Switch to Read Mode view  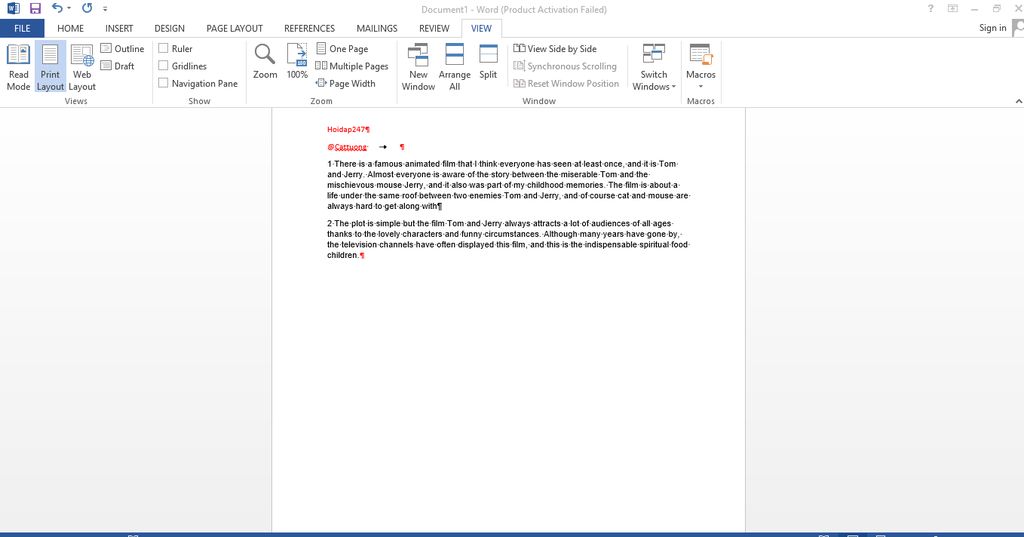[18, 67]
